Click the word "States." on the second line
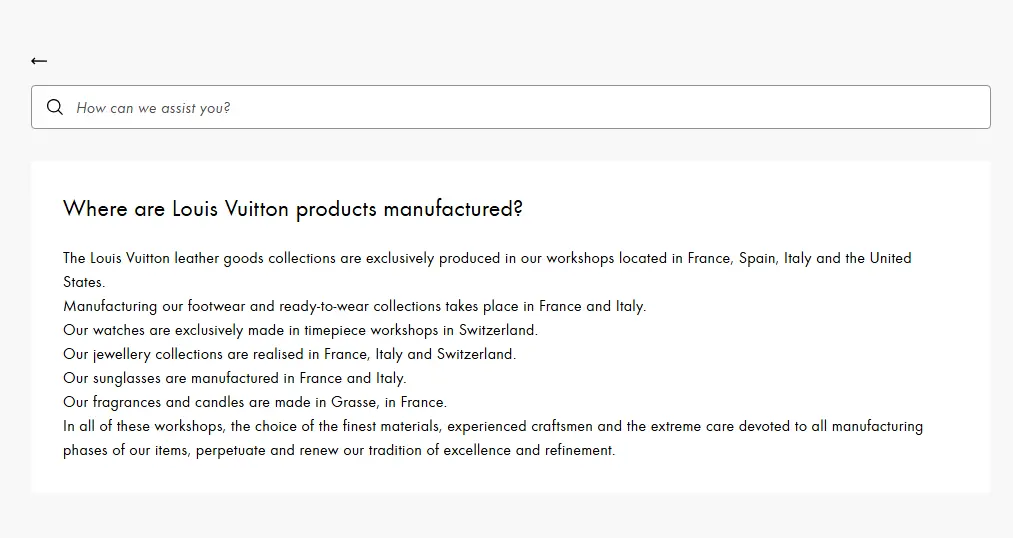Viewport: 1013px width, 538px height. 84,282
